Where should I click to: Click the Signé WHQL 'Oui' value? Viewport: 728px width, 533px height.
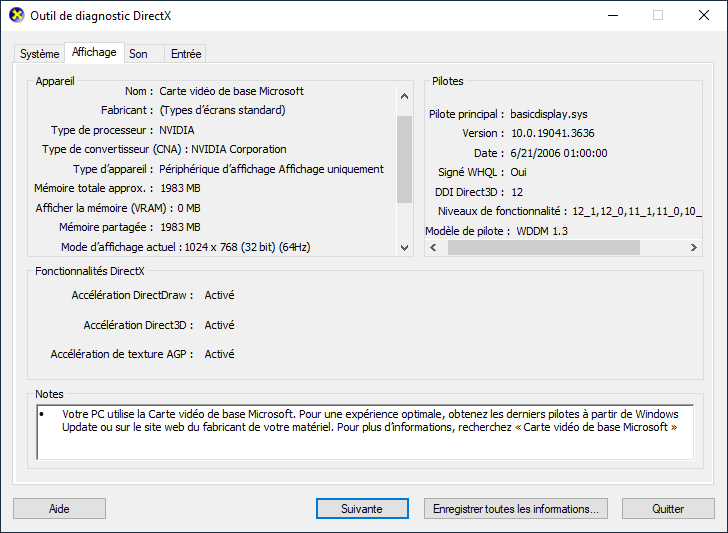click(519, 172)
